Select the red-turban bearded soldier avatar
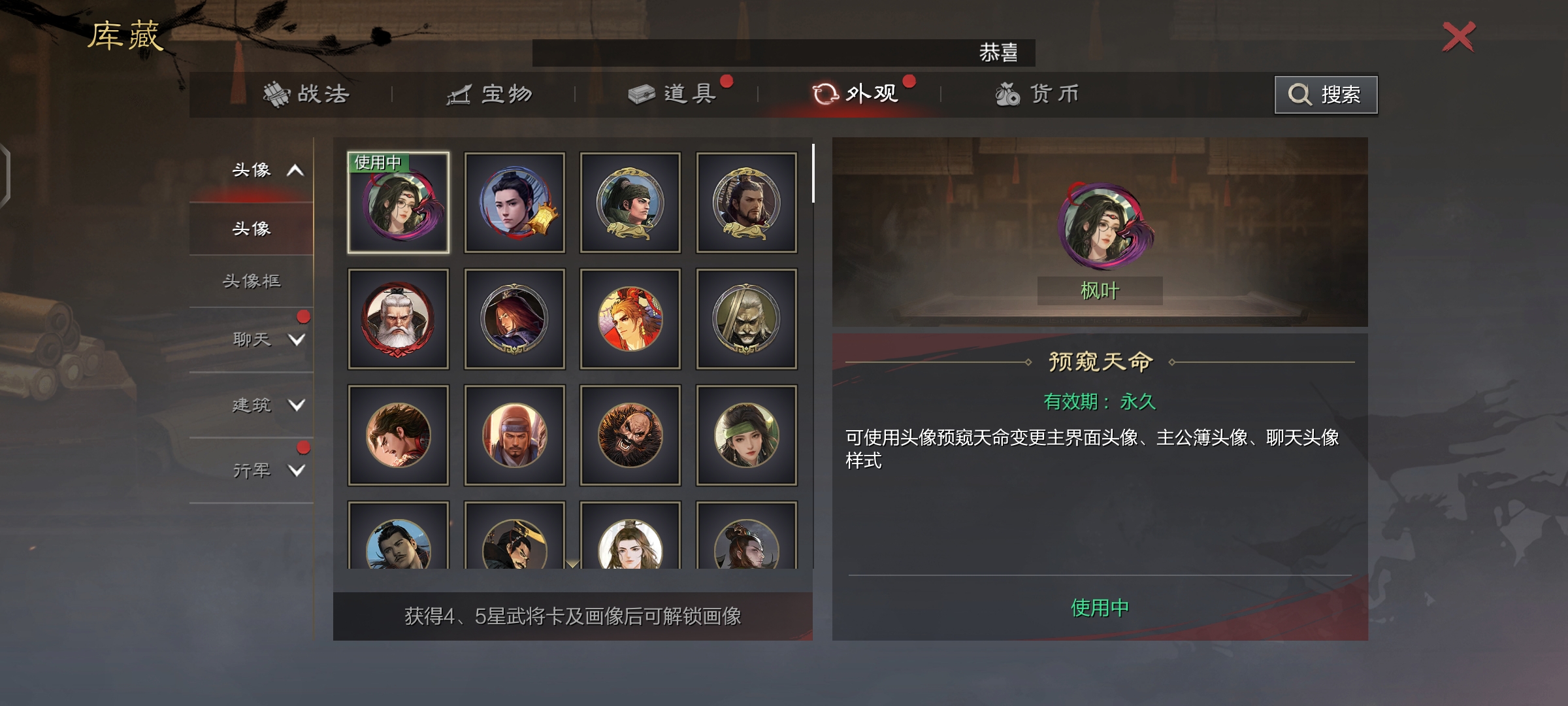This screenshot has height=706, width=1568. click(514, 435)
